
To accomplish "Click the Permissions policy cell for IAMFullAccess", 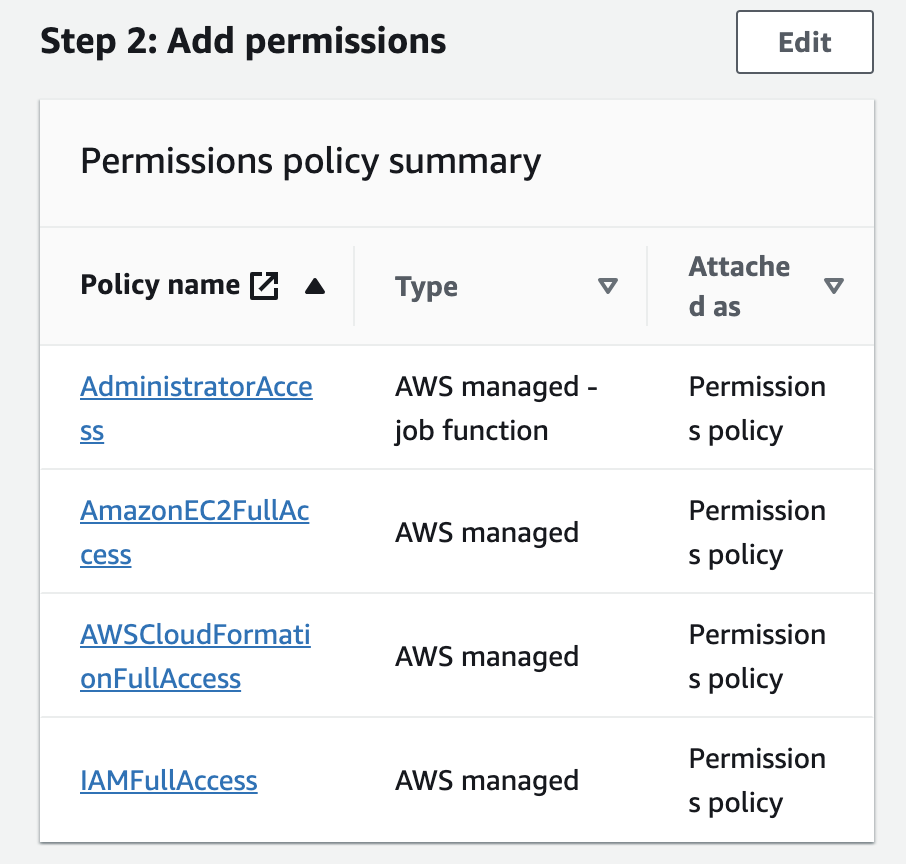I will pos(756,780).
